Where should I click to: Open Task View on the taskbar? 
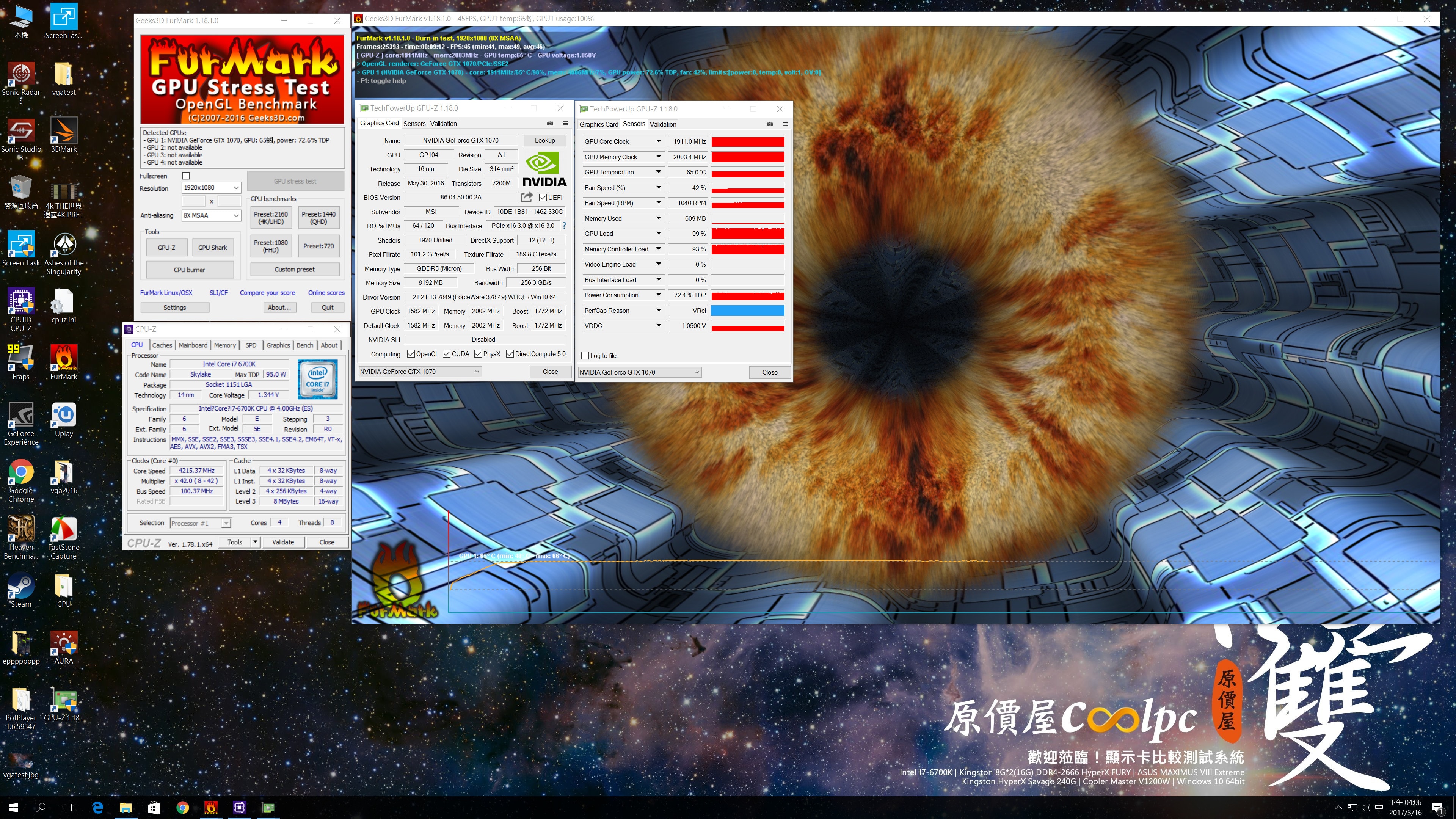pyautogui.click(x=68, y=807)
